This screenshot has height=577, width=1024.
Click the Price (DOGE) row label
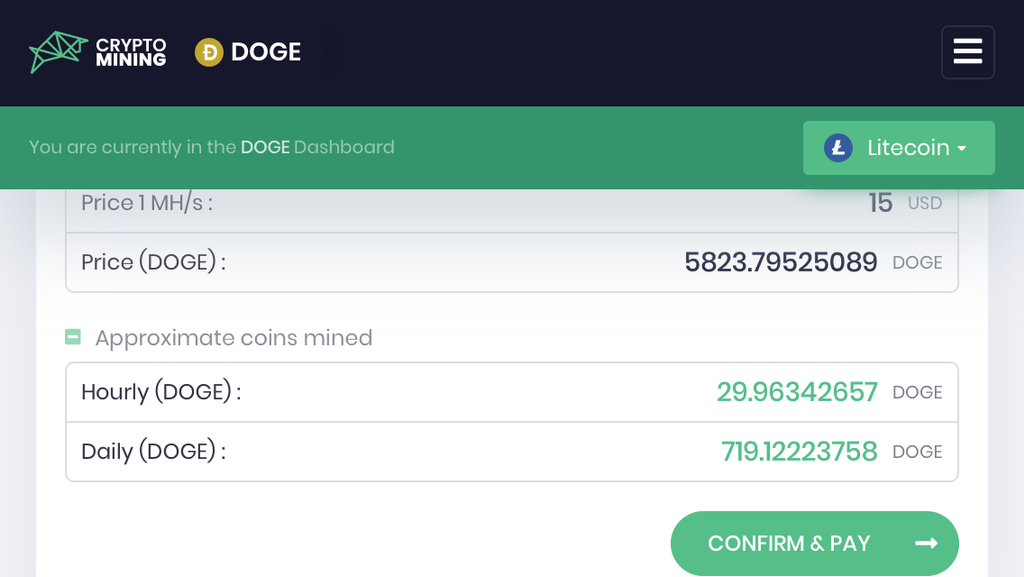coord(153,262)
